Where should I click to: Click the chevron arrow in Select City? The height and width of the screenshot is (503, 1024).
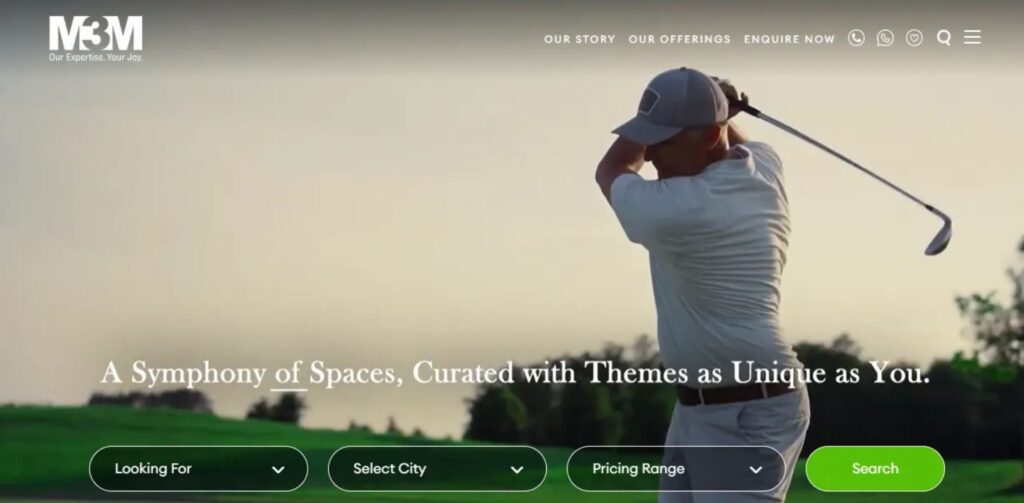(517, 470)
